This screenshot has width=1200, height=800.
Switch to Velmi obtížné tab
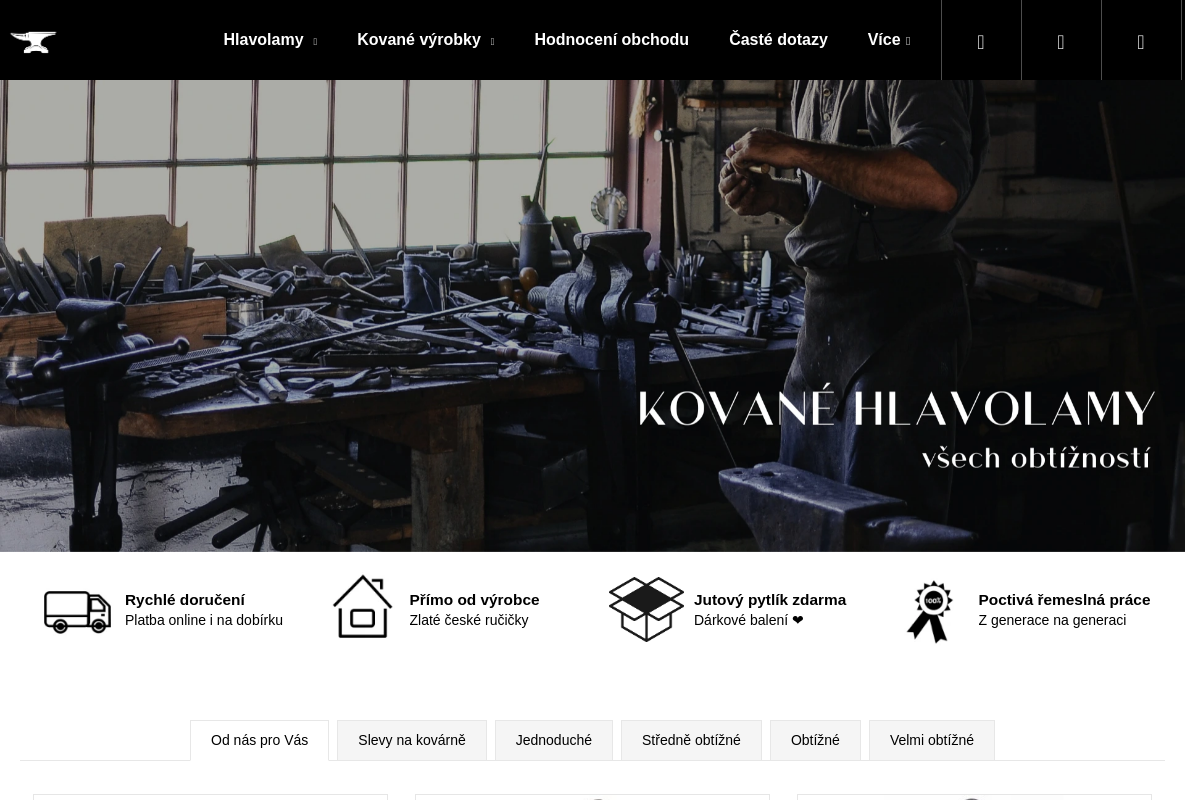[932, 740]
